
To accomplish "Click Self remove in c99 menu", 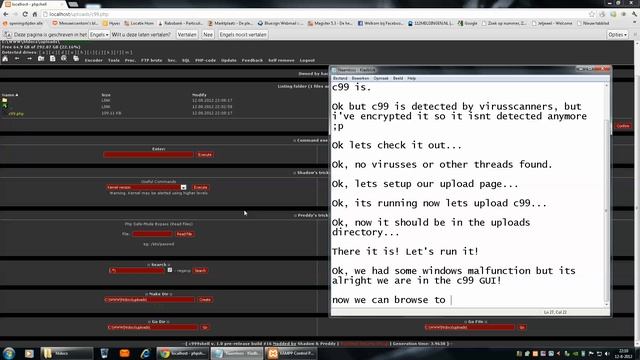I will (x=281, y=60).
